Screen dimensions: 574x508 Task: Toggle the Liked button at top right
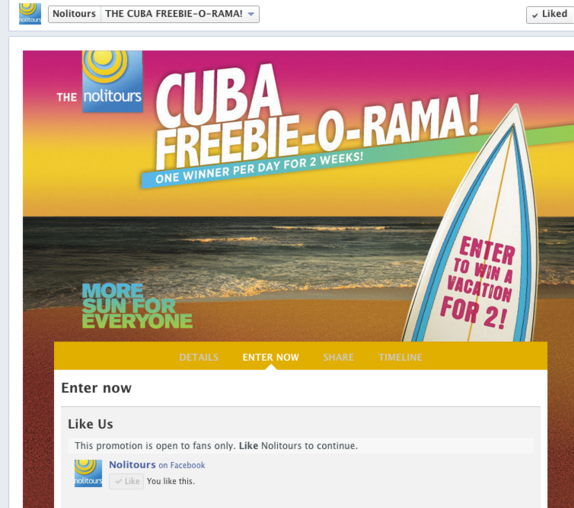coord(550,15)
